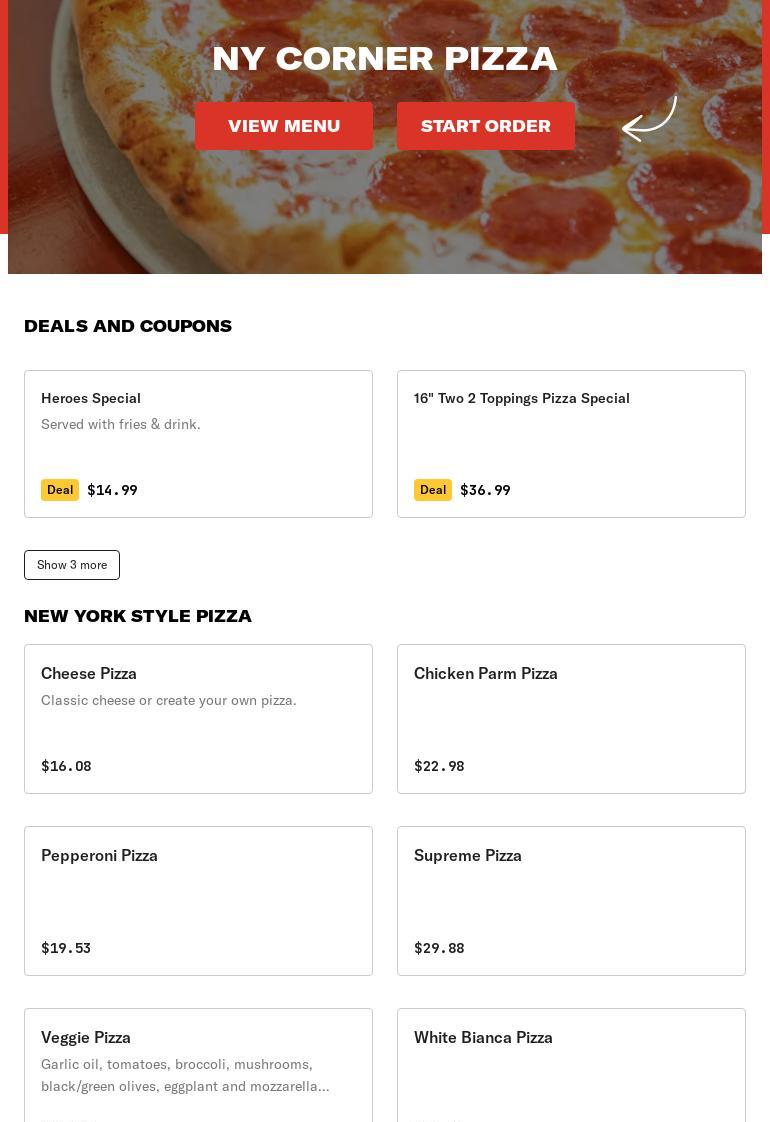
Task: Click the Deals and Coupons heading
Action: [x=128, y=326]
